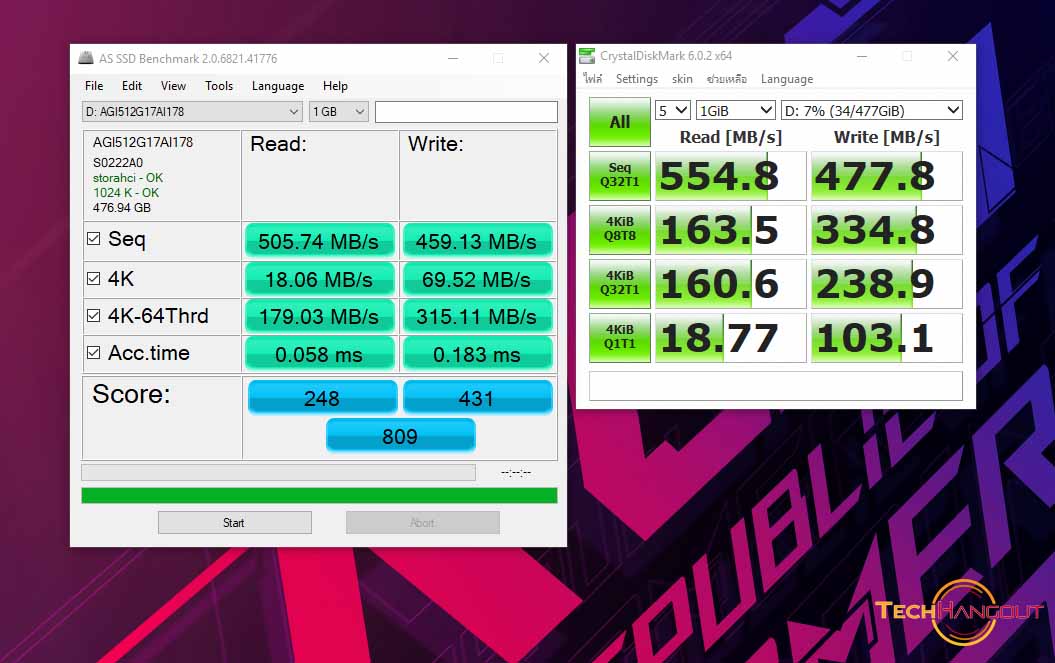The height and width of the screenshot is (663, 1055).
Task: Open the View menu in AS SSD
Action: (173, 85)
